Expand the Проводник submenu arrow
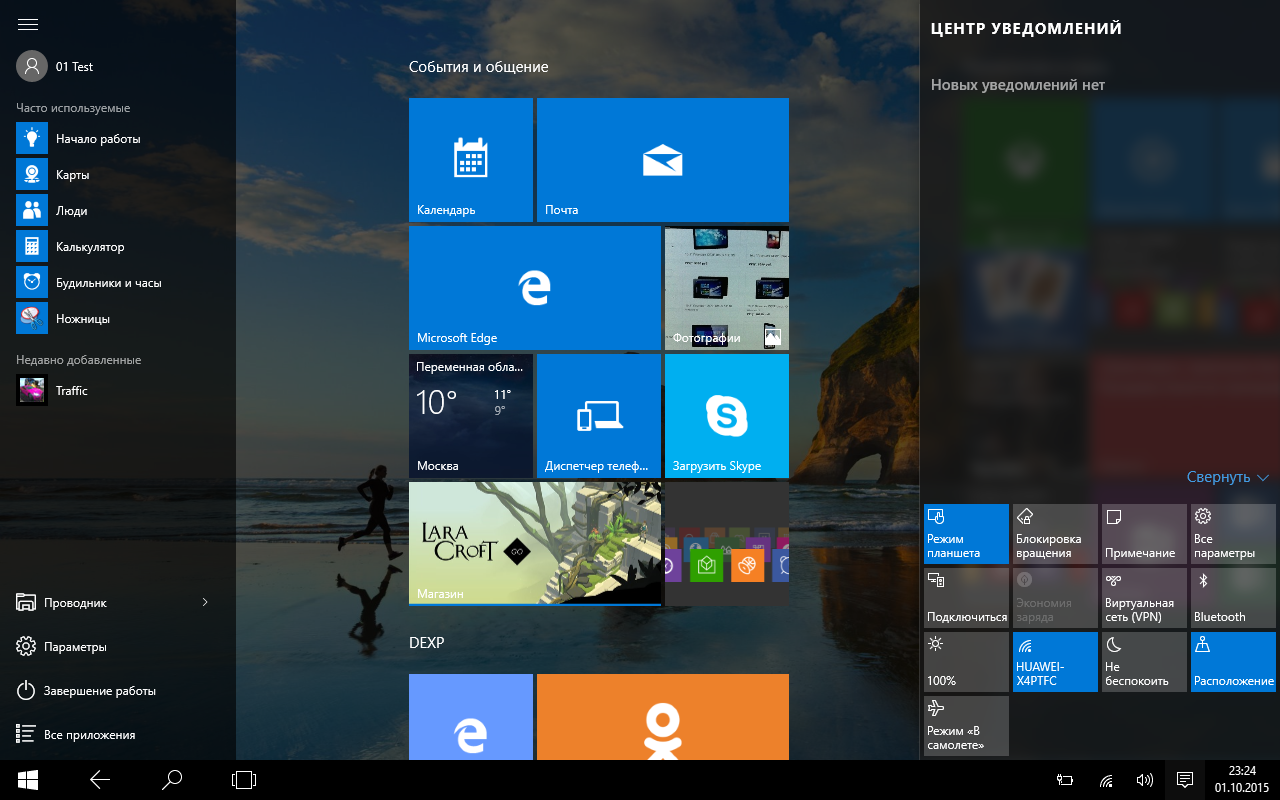The height and width of the screenshot is (800, 1280). [x=205, y=603]
